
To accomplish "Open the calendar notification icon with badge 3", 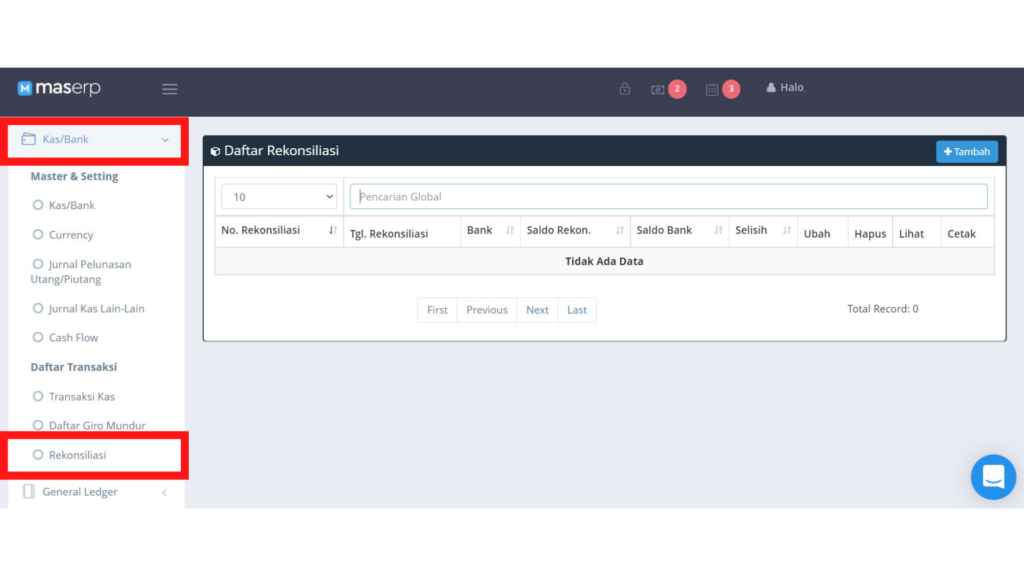I will coord(712,89).
